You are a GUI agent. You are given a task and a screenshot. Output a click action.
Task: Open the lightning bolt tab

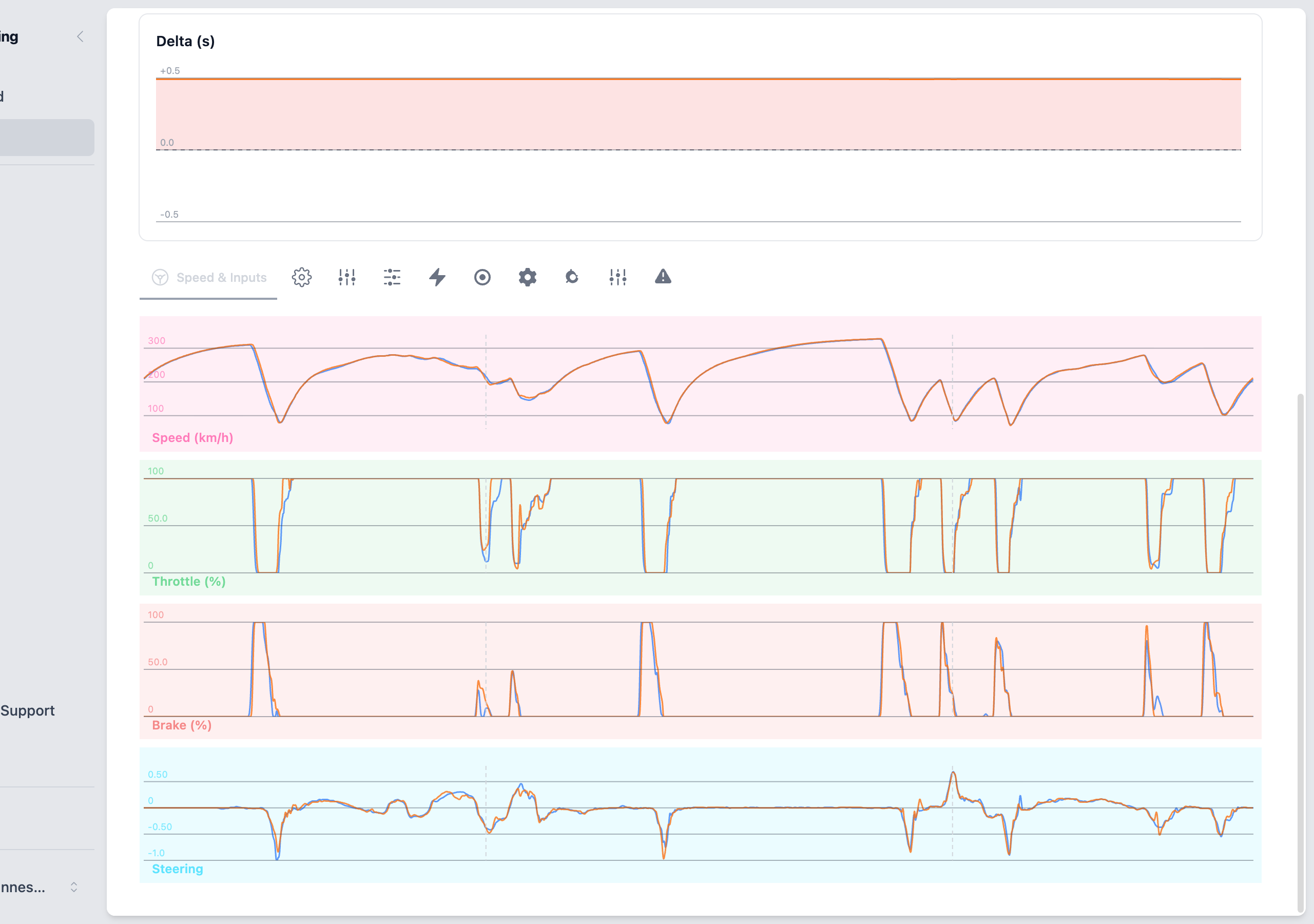point(437,278)
